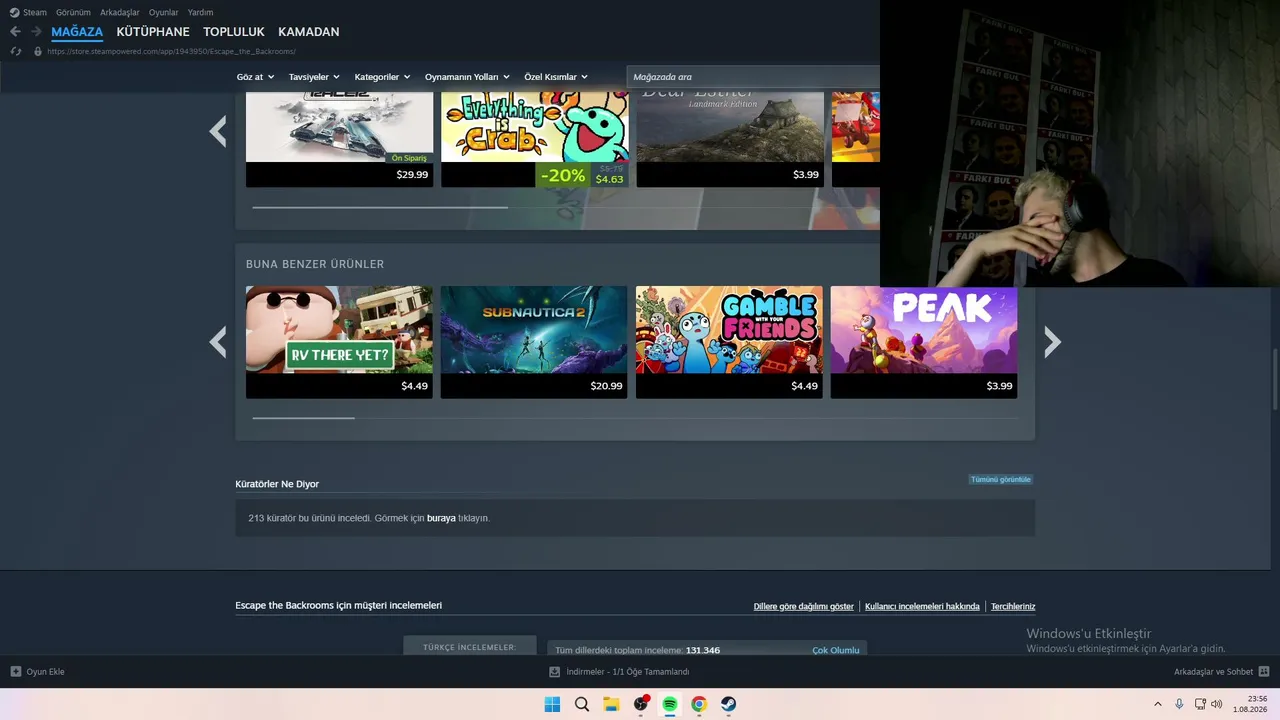The image size is (1280, 720).
Task: Open the Steam menu
Action: (x=35, y=12)
